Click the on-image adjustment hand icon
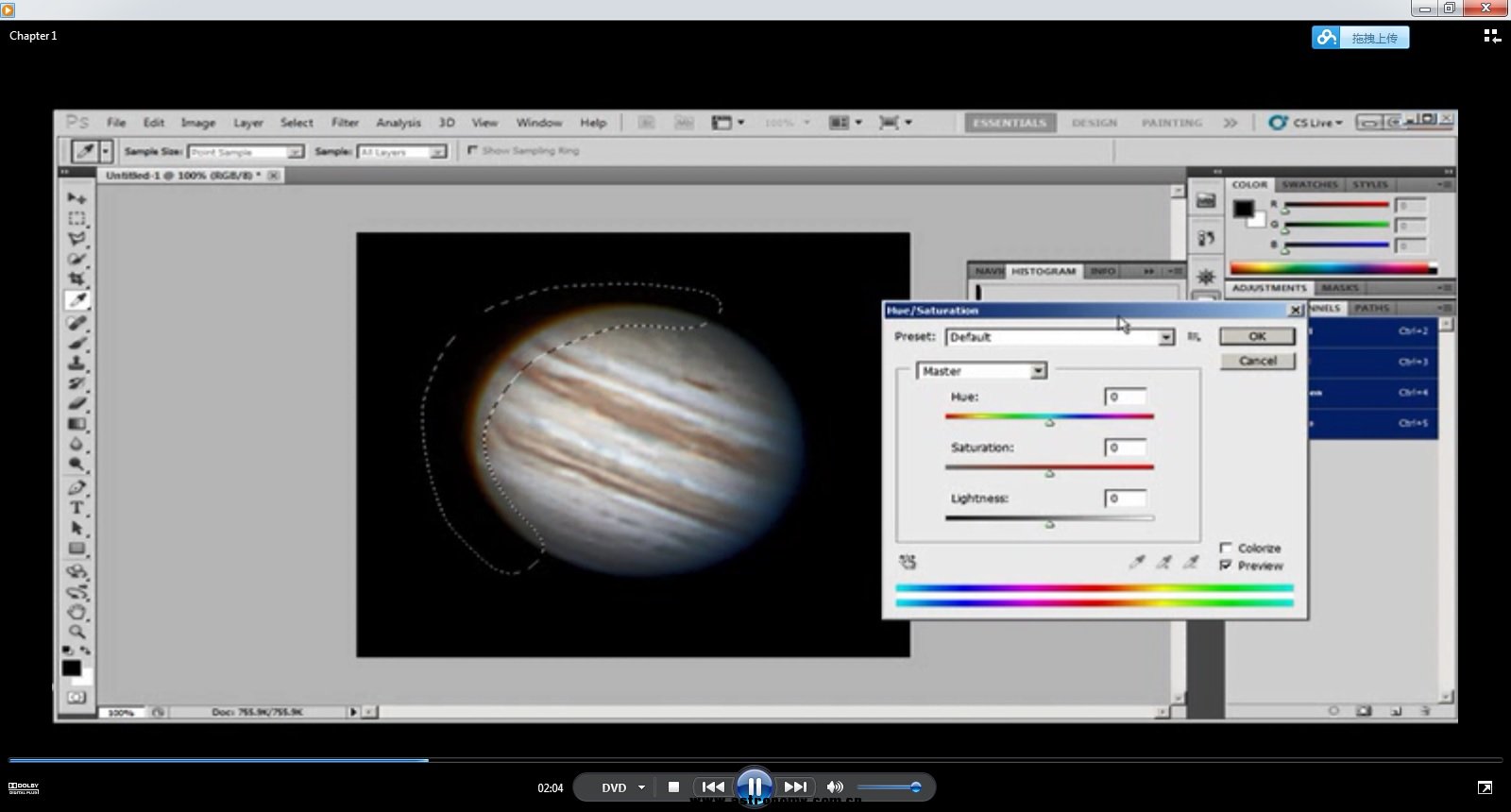The height and width of the screenshot is (812, 1511). pos(908,562)
